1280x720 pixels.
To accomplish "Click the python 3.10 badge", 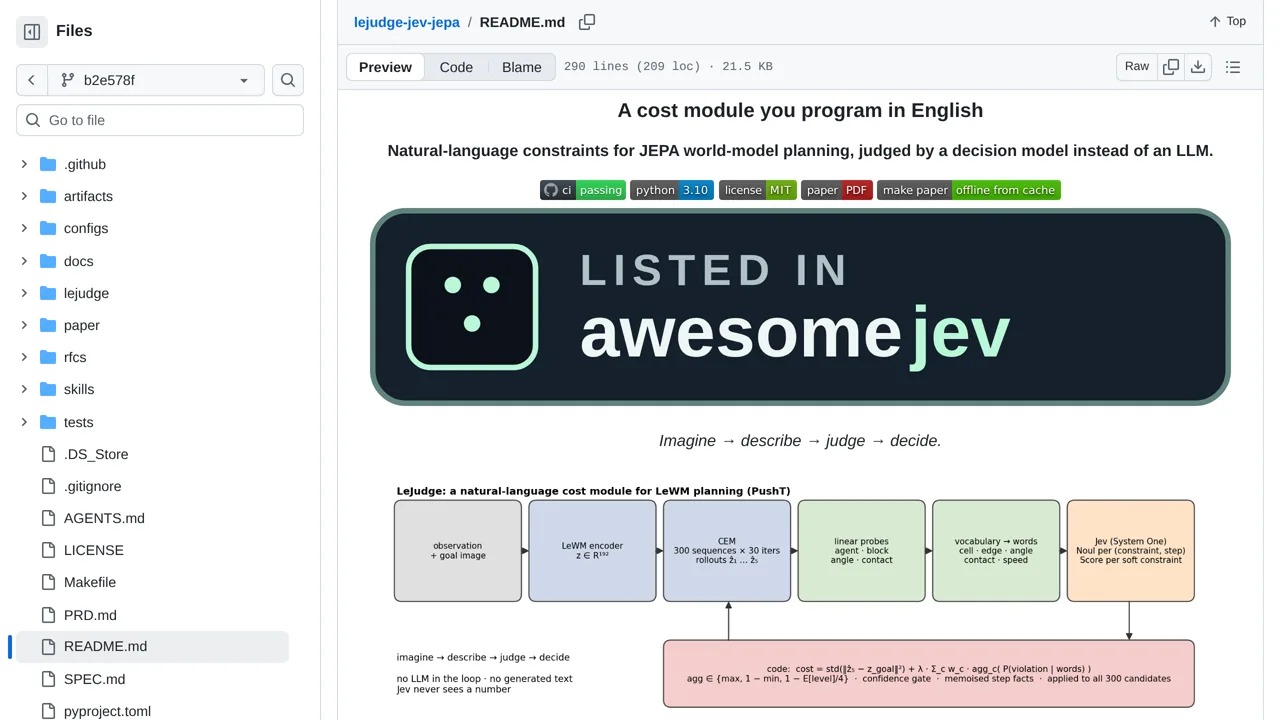I will (672, 190).
